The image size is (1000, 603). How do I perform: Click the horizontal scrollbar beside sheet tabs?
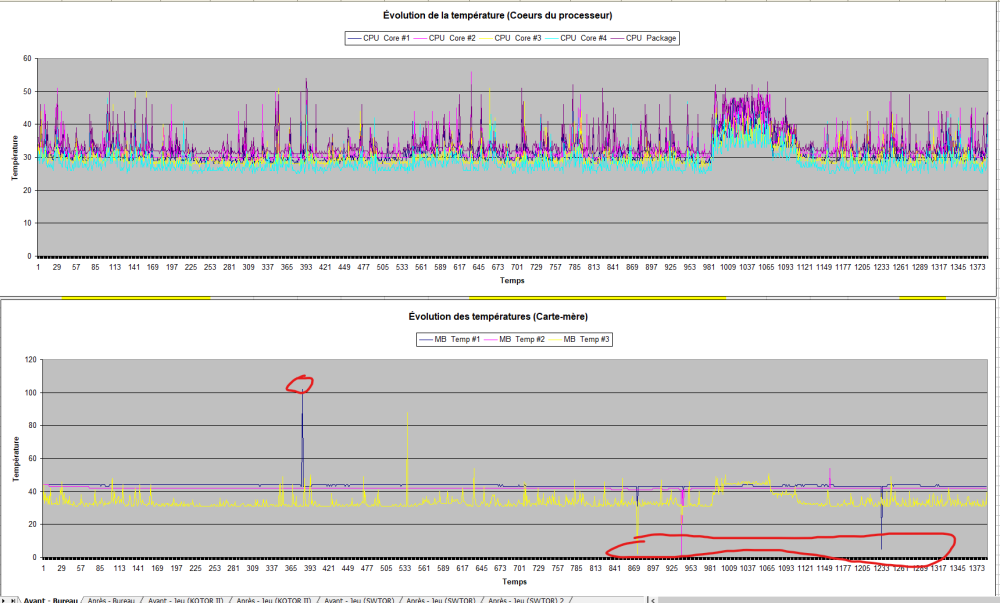coord(820,599)
